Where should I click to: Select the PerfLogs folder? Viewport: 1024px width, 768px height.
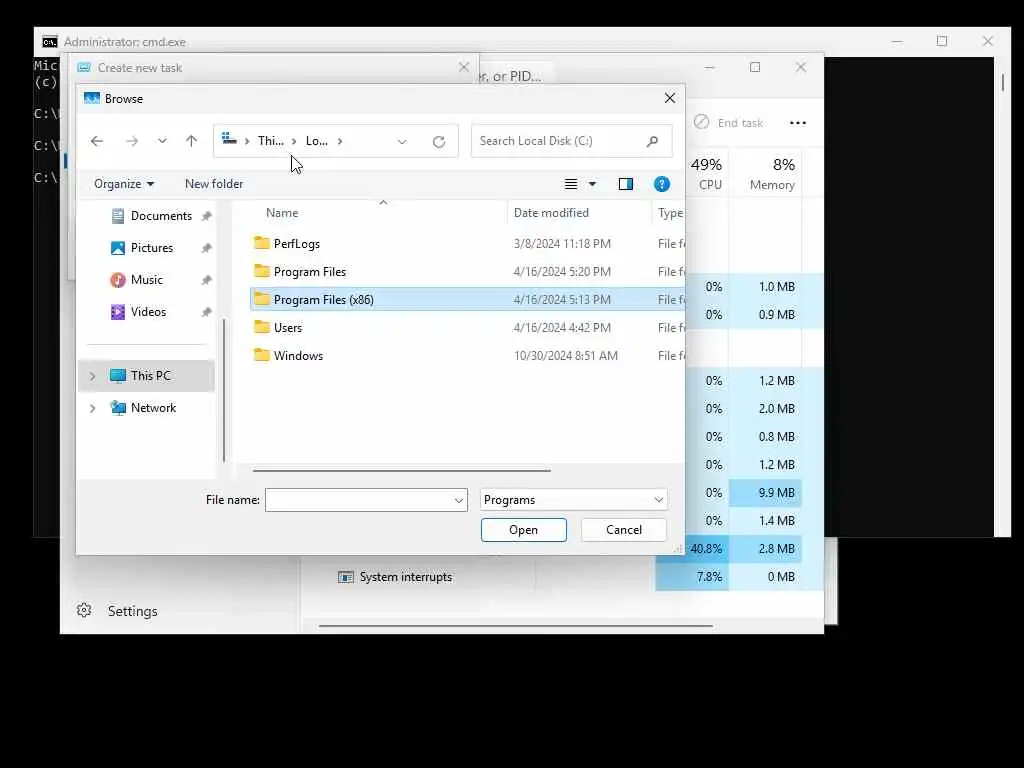point(468,244)
